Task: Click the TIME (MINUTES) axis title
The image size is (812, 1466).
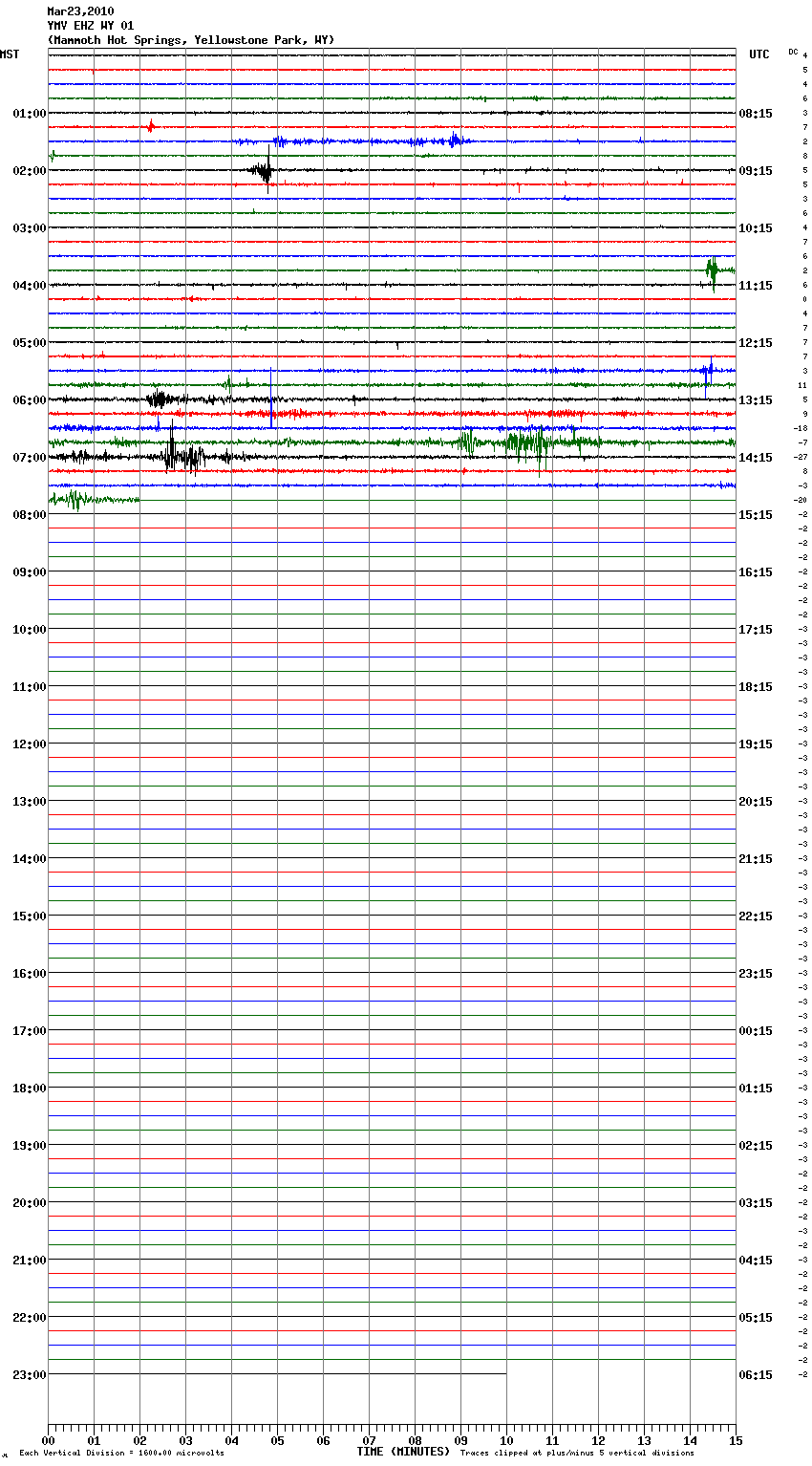Action: (x=403, y=1452)
